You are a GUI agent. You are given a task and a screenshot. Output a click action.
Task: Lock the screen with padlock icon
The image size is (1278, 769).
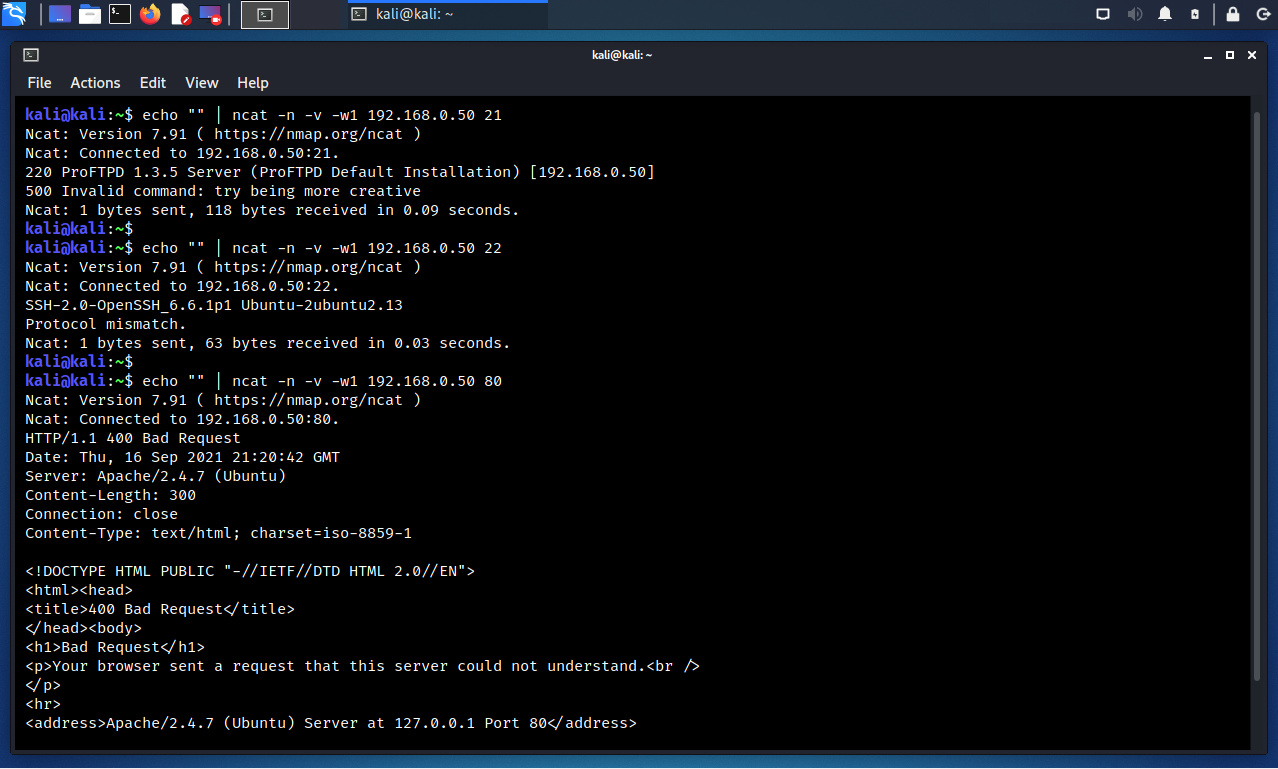[1233, 14]
